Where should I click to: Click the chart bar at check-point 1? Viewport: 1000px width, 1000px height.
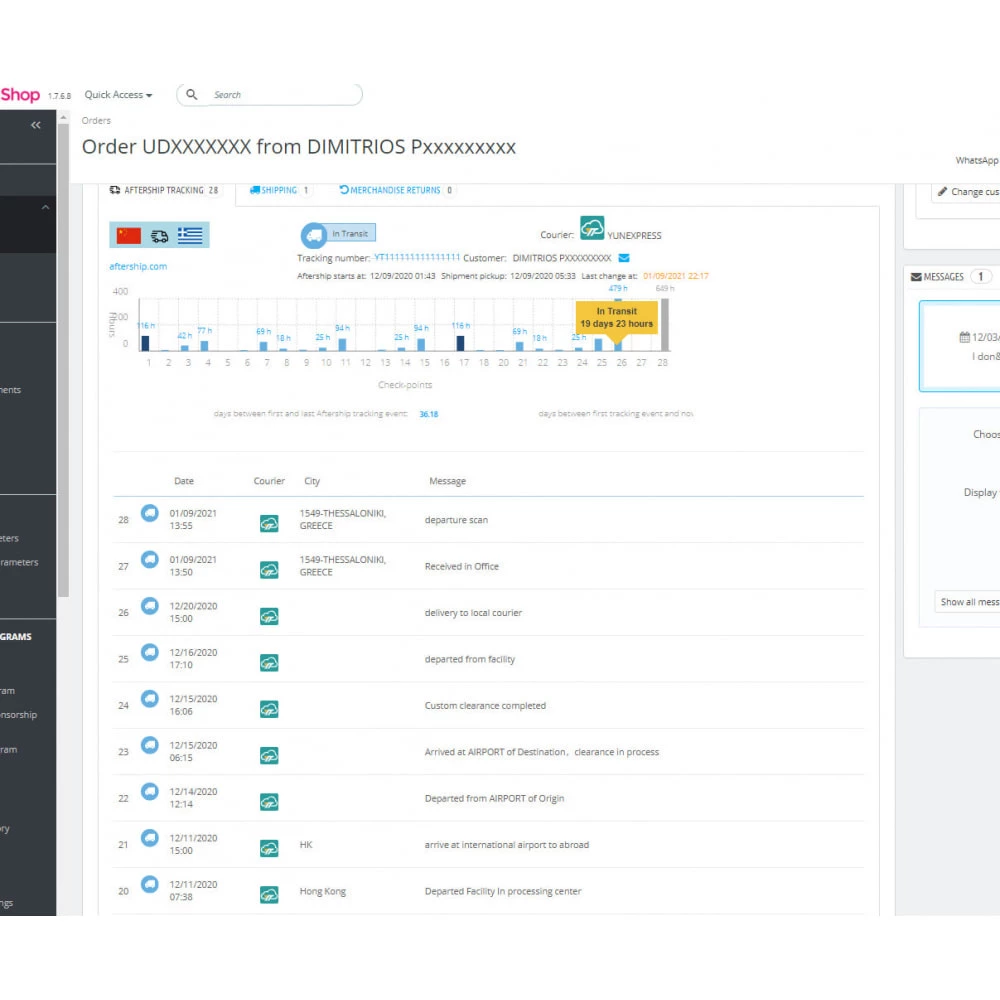coord(145,343)
